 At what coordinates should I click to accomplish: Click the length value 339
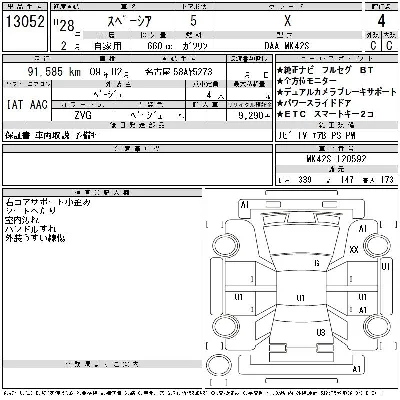tap(305, 180)
